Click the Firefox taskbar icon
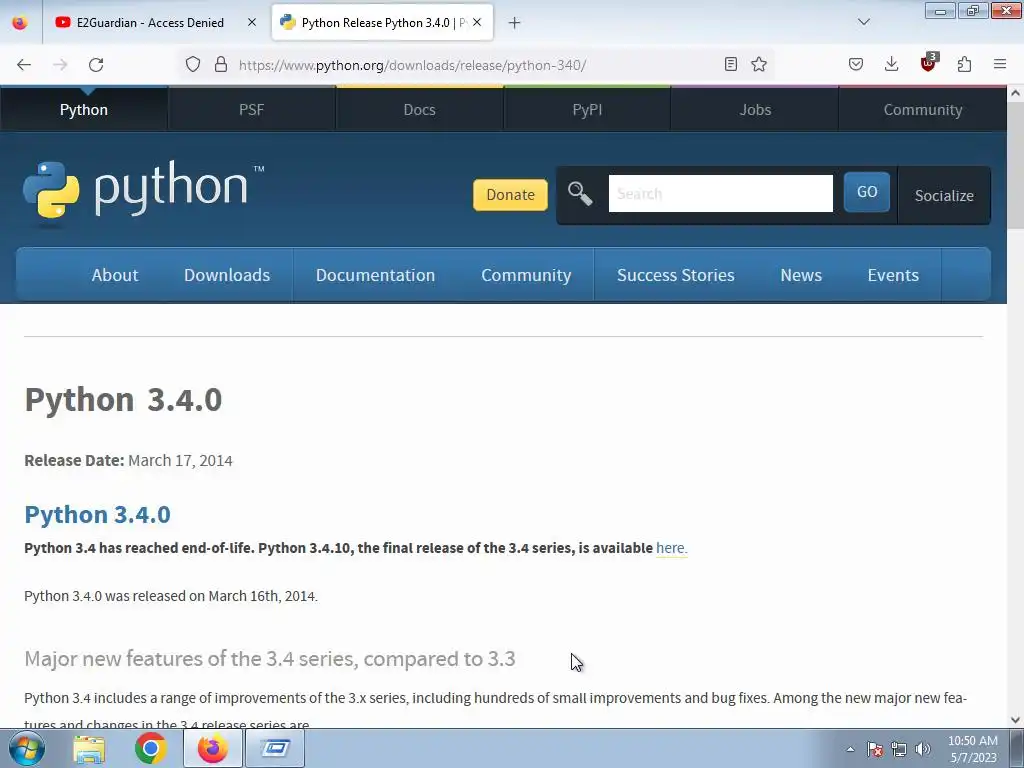 click(212, 748)
